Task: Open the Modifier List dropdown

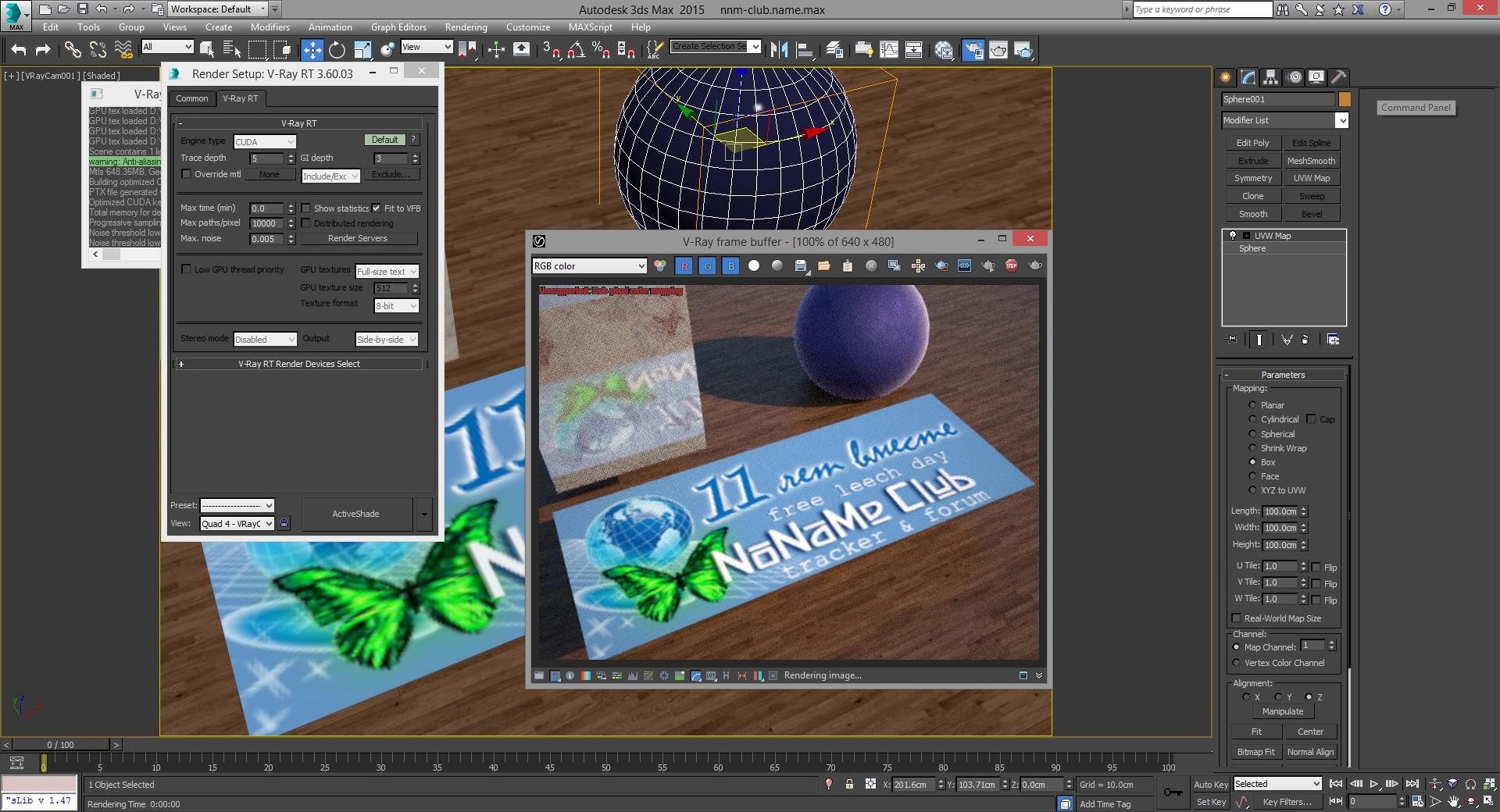Action: coord(1285,120)
